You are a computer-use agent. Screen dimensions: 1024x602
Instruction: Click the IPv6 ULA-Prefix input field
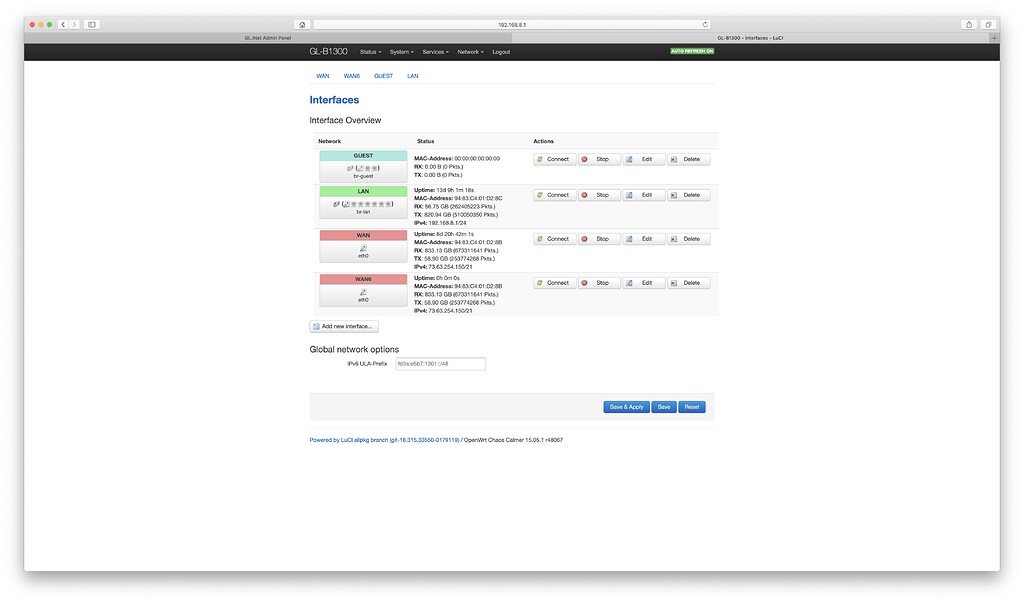(440, 362)
